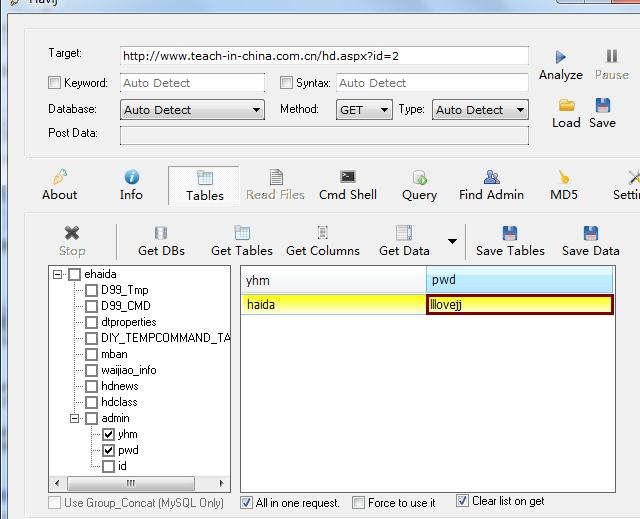Check the D99_CMD table checkbox
The height and width of the screenshot is (519, 640).
(91, 306)
